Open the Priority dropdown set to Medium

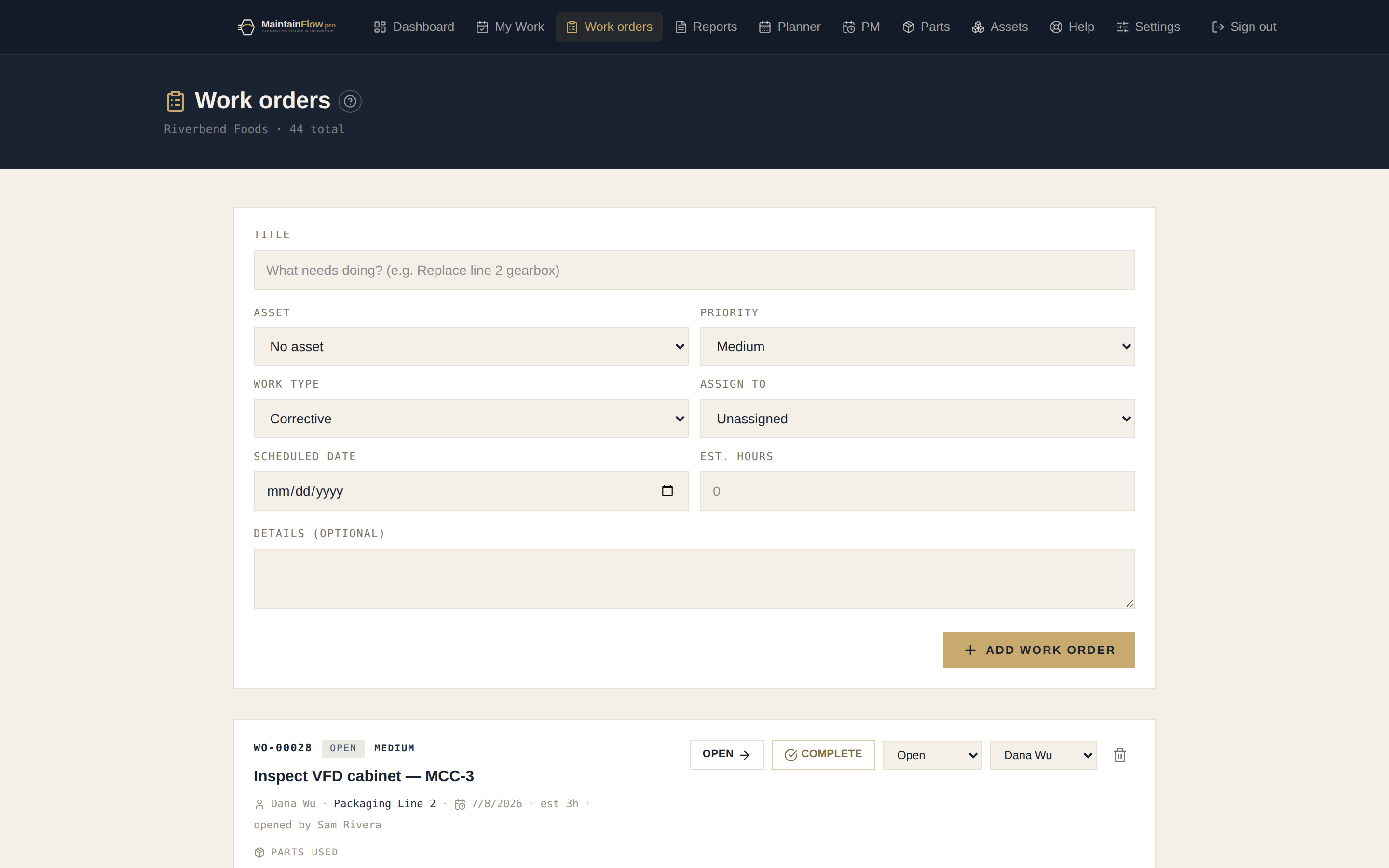pos(917,346)
